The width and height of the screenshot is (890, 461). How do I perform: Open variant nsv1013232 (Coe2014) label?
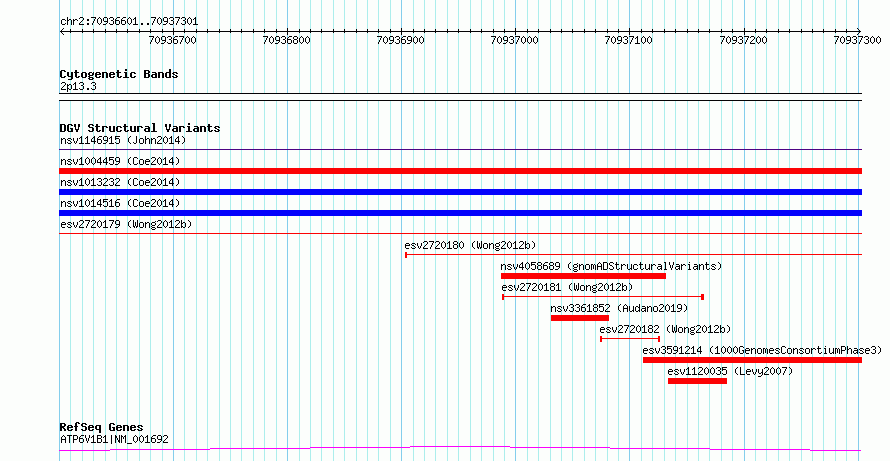click(120, 182)
